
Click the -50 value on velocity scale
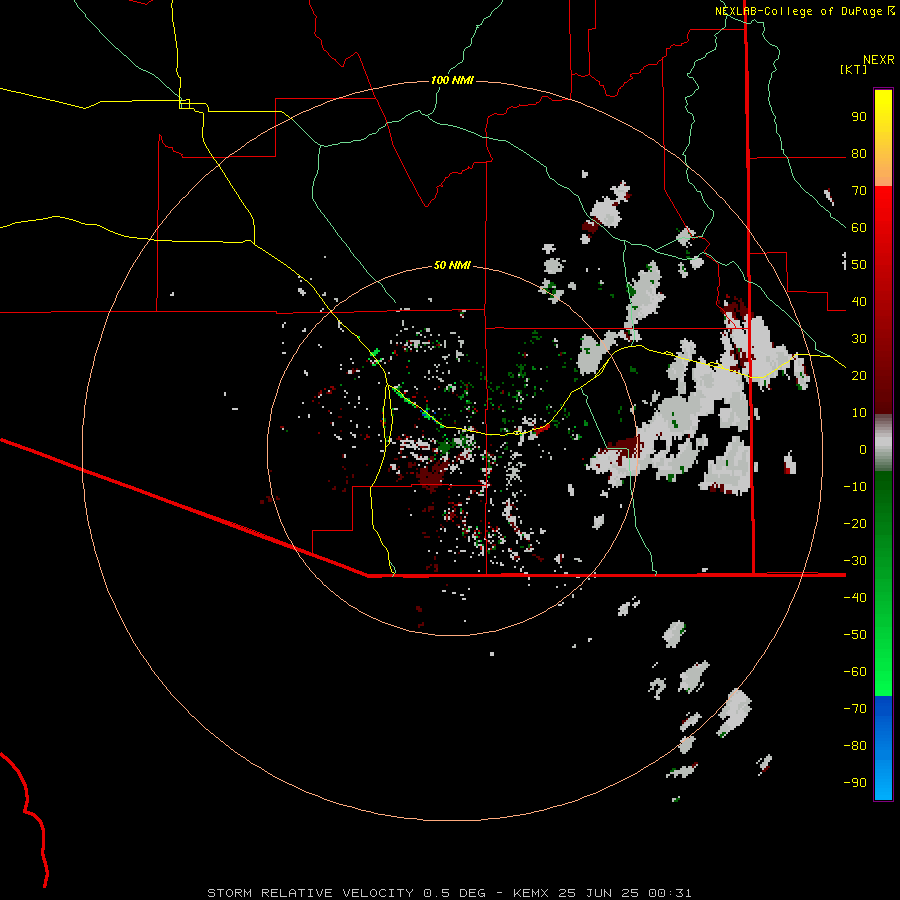pyautogui.click(x=855, y=635)
